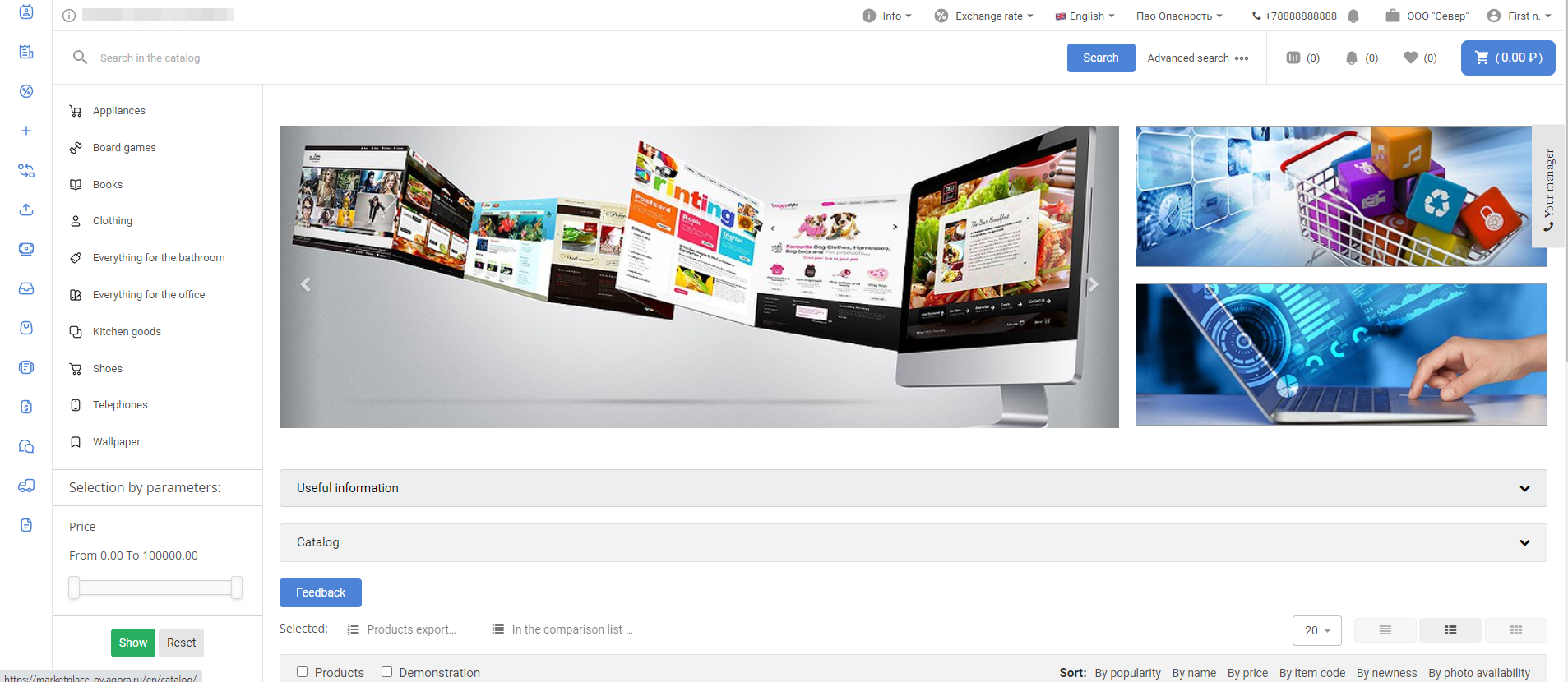
Task: Go to the previous banner slide arrow
Action: 306,284
